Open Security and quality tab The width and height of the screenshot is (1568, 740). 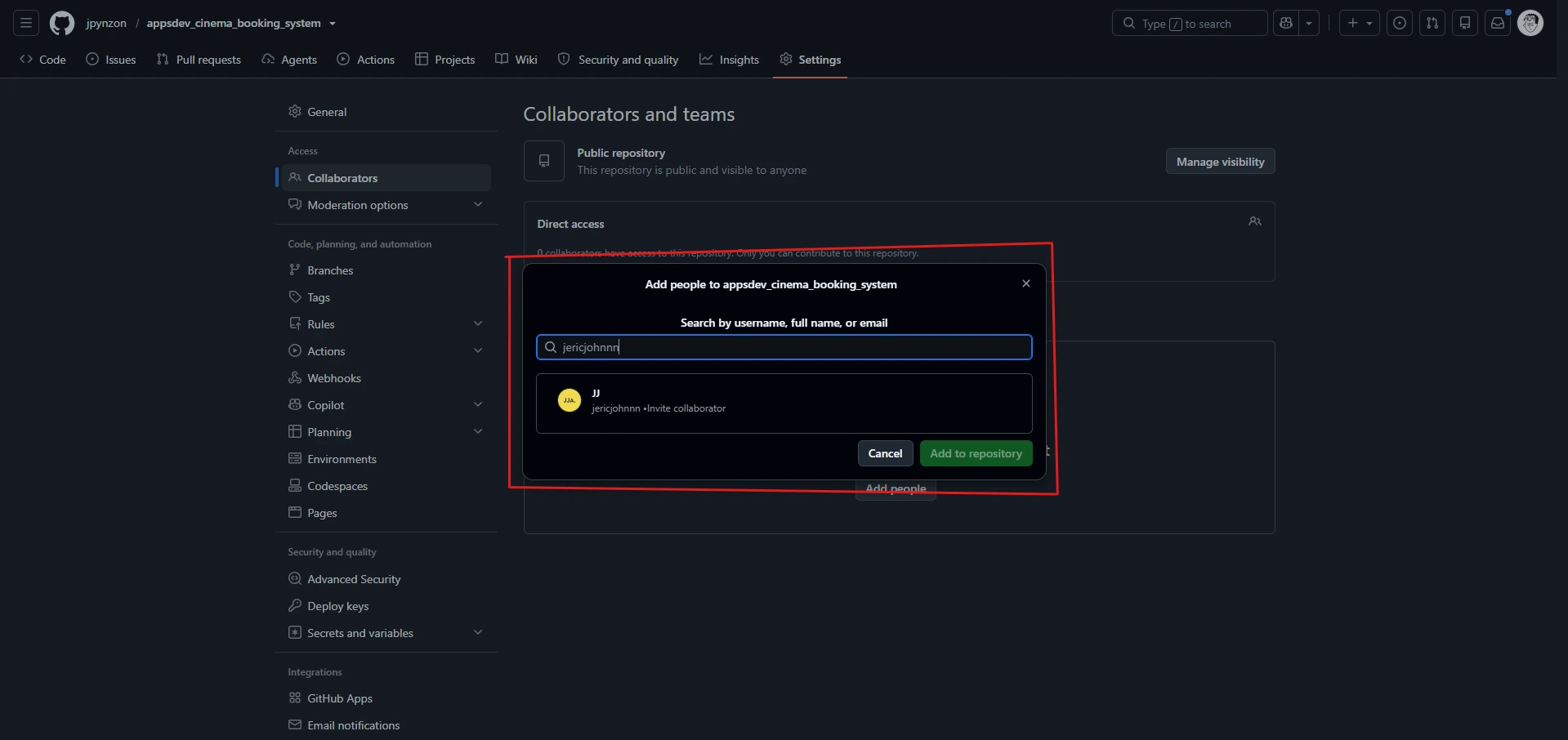(x=619, y=60)
